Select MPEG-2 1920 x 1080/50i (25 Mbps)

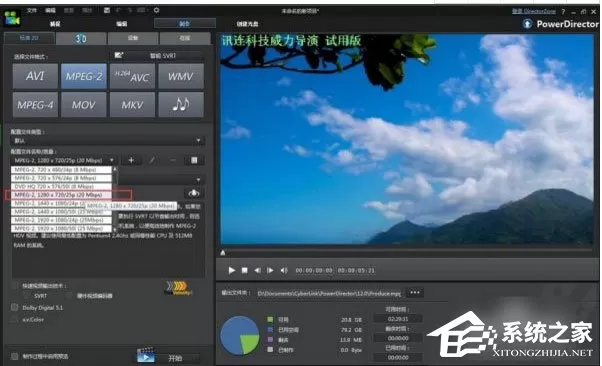click(61, 228)
